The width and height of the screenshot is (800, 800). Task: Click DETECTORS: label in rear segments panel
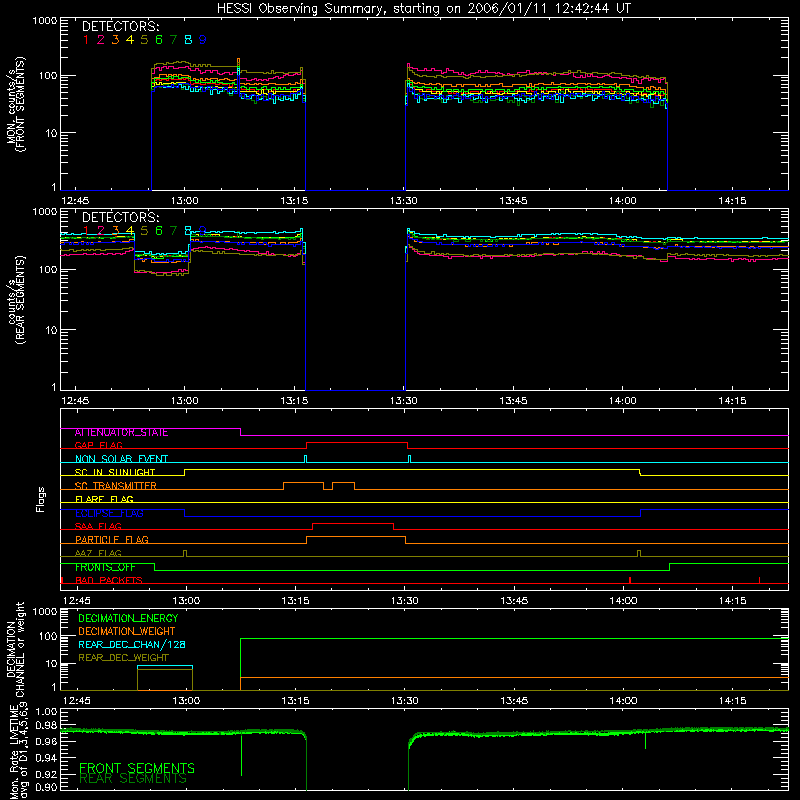120,217
